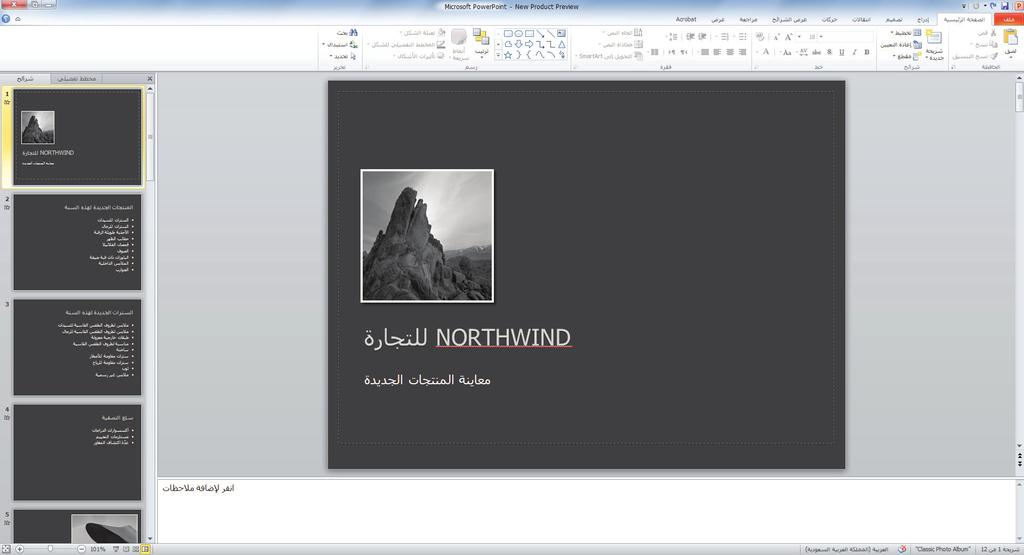Switch to Insert (إدراج) tab
The width and height of the screenshot is (1024, 555).
click(923, 20)
